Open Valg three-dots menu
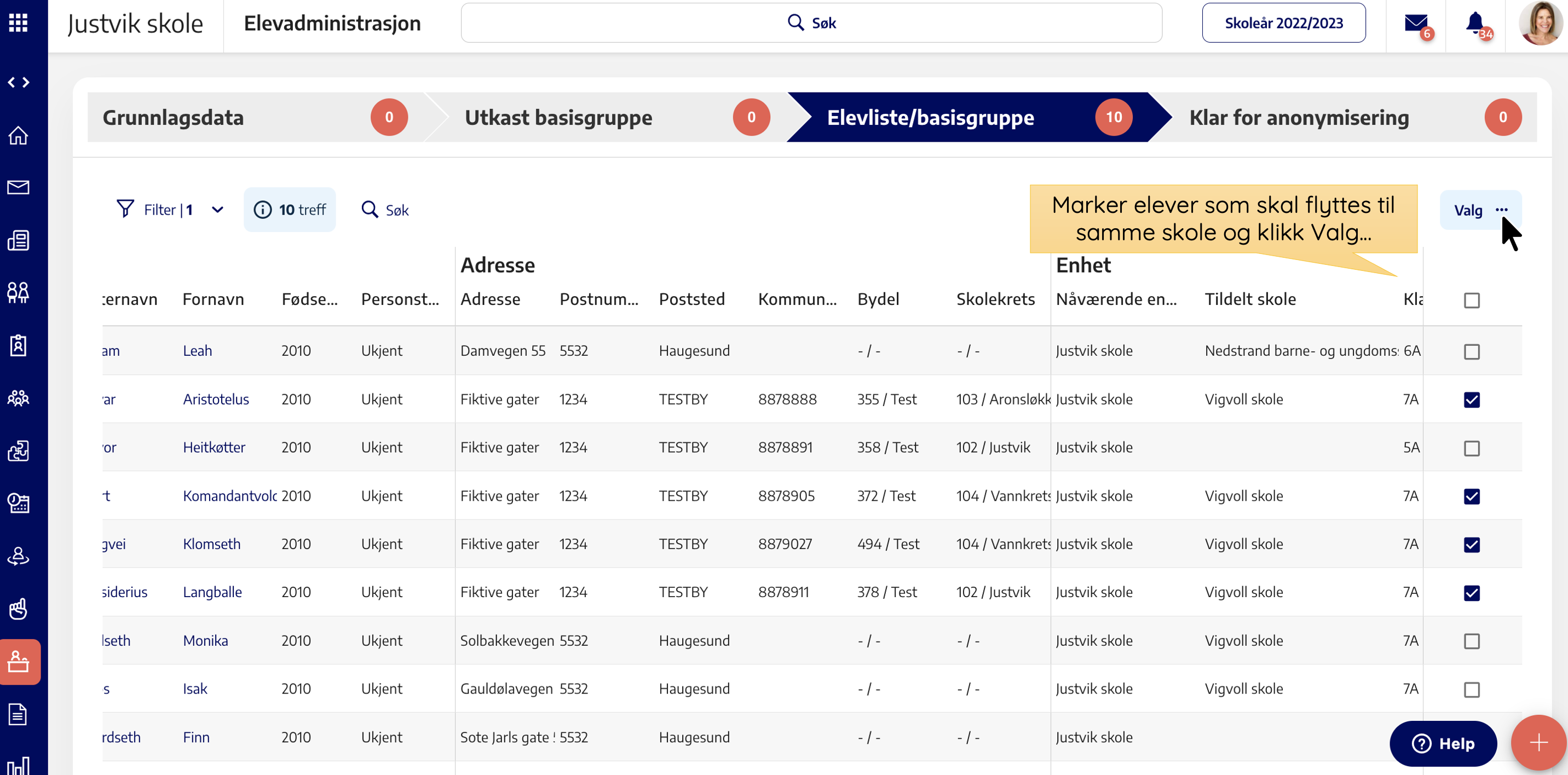Screen dimensions: 1568x775 tap(1480, 211)
